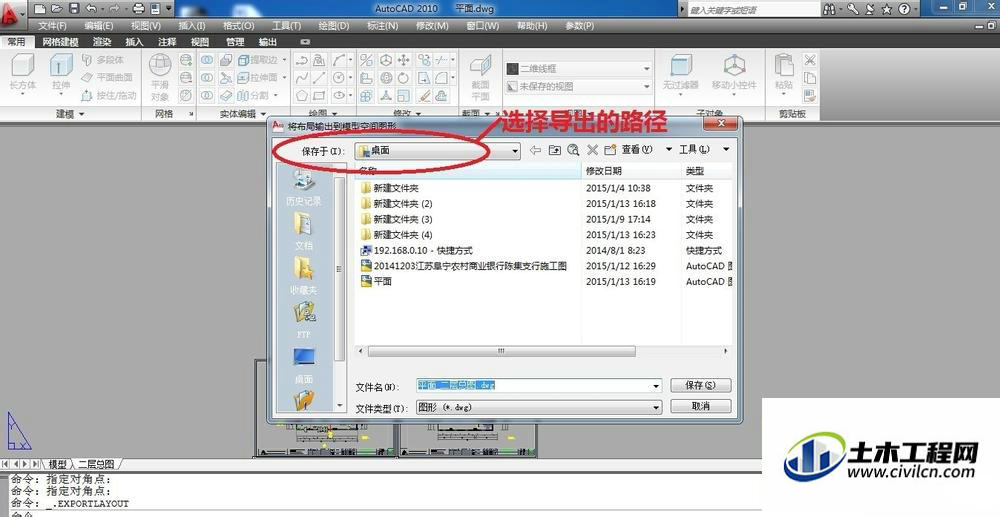Click the Plot printer icon in quick access

point(138,9)
